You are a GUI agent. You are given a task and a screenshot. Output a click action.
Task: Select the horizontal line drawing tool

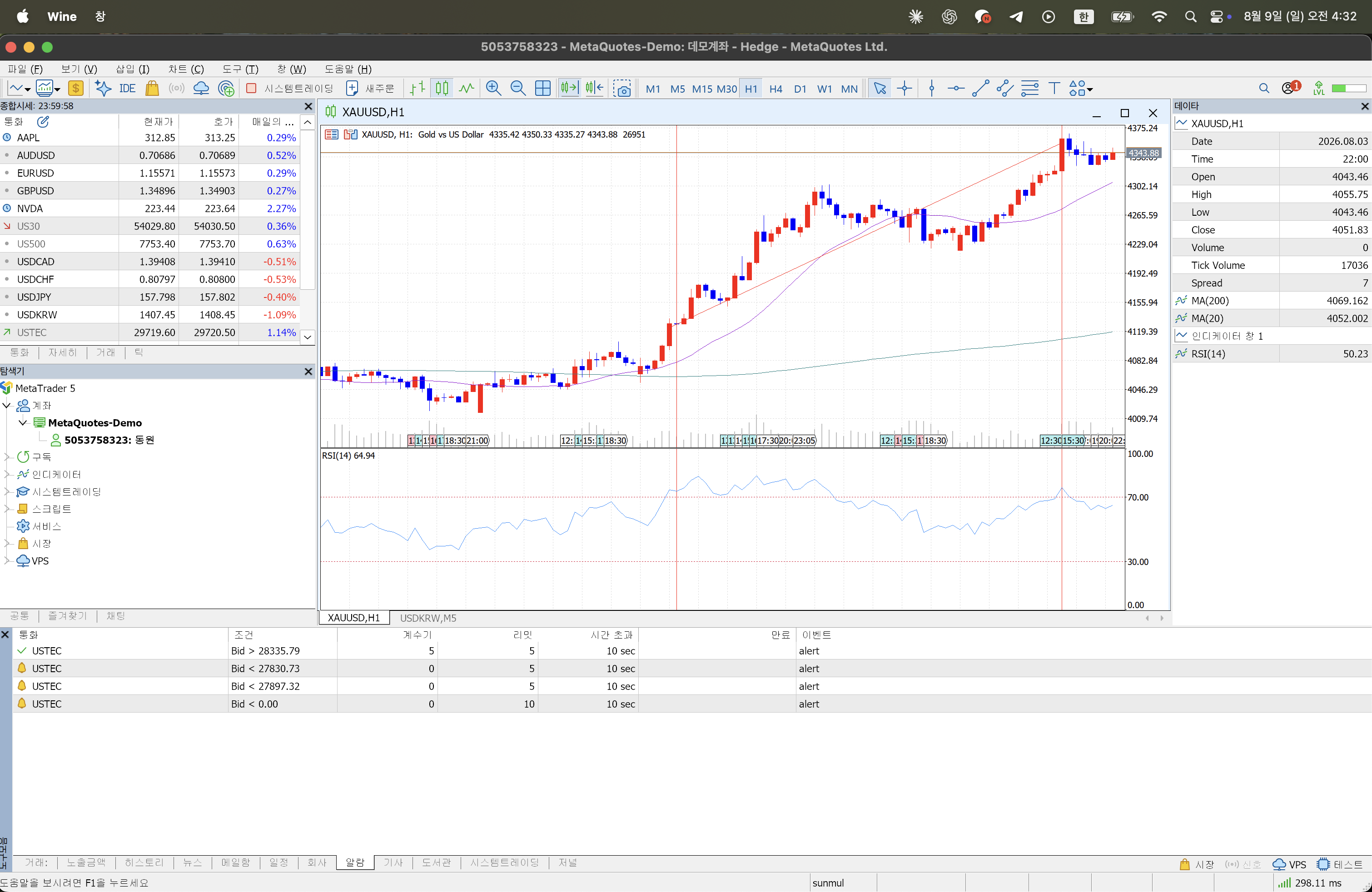click(x=956, y=88)
